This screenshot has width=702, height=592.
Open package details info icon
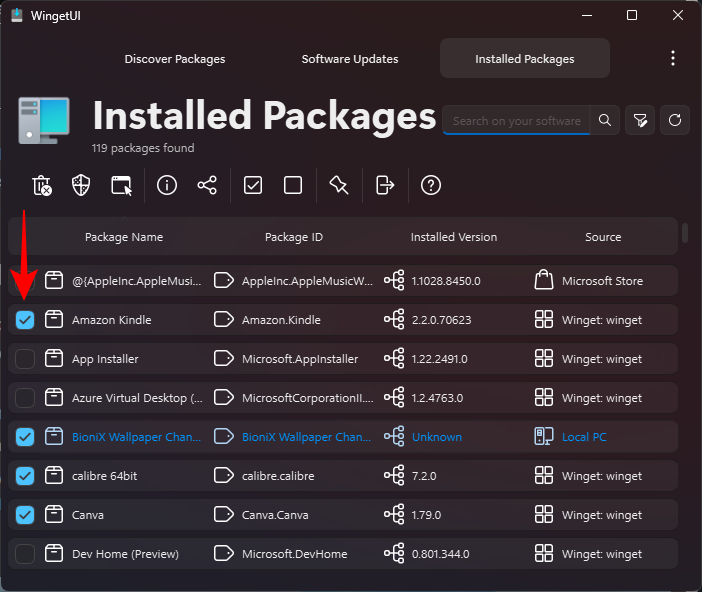click(167, 185)
